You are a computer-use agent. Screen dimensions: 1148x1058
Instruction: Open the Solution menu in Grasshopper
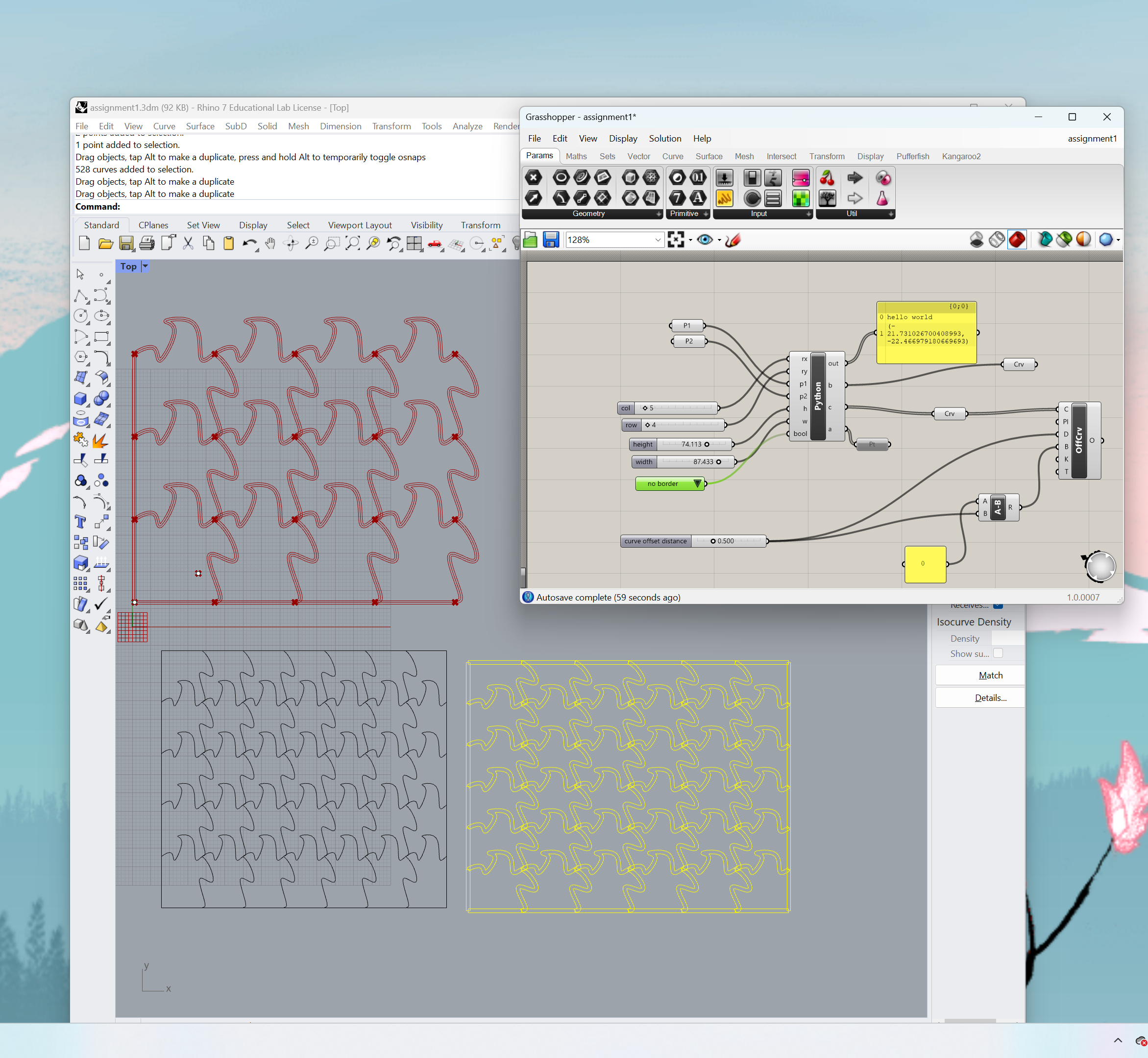(x=665, y=138)
